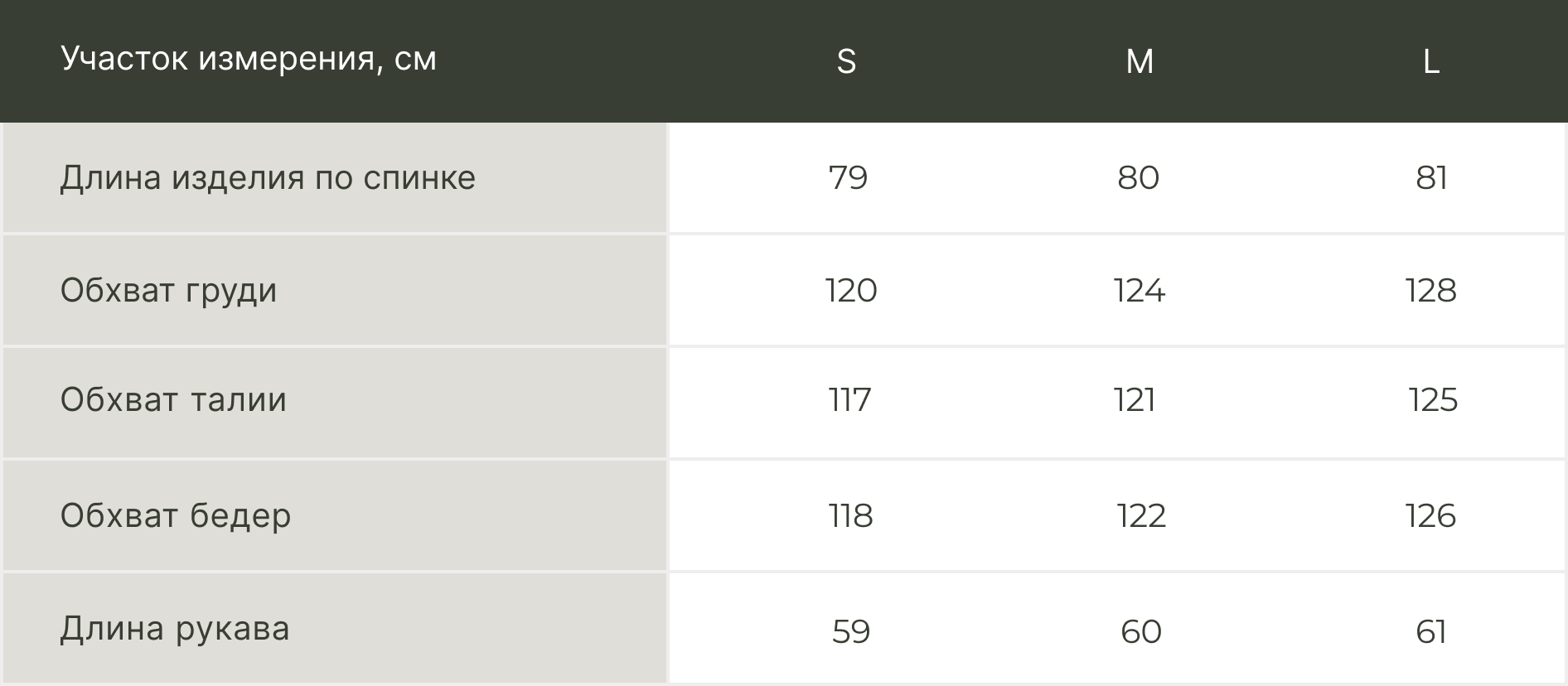Click the 'Участок измерения, см' header

[248, 59]
